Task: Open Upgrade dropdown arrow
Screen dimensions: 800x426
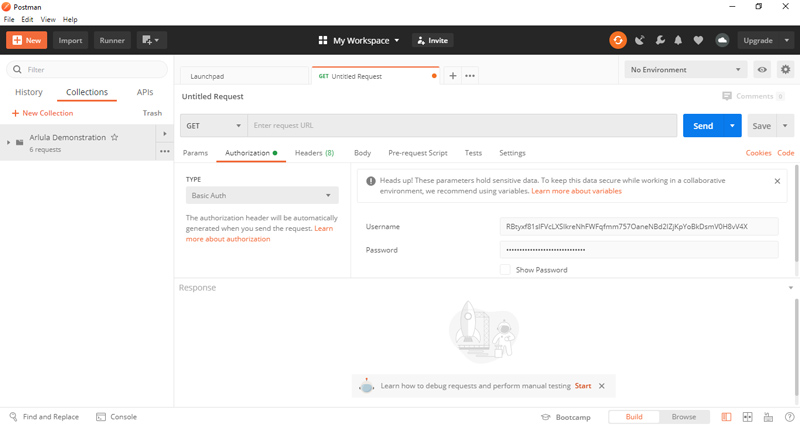Action: (x=786, y=40)
